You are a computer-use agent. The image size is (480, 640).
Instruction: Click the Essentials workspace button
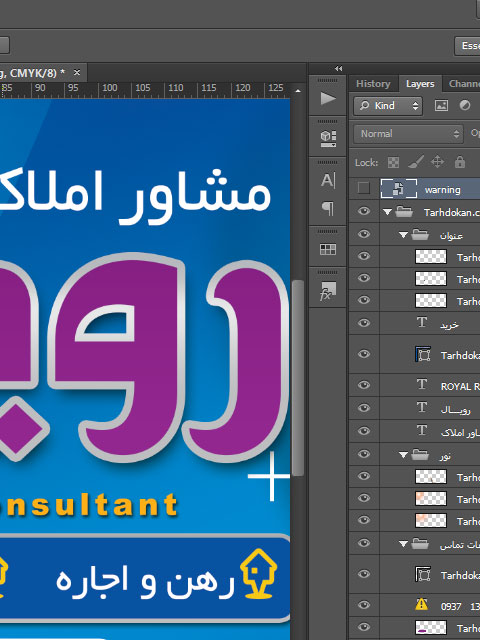[x=468, y=46]
